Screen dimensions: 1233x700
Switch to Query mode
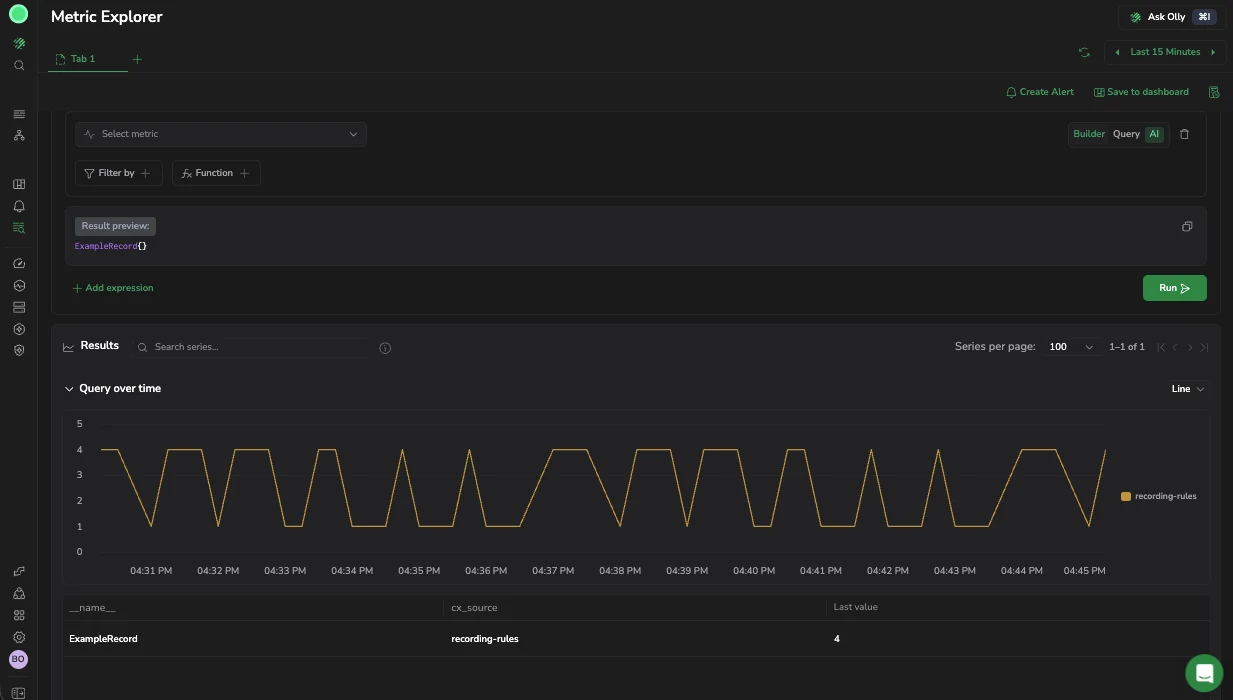click(x=1126, y=134)
